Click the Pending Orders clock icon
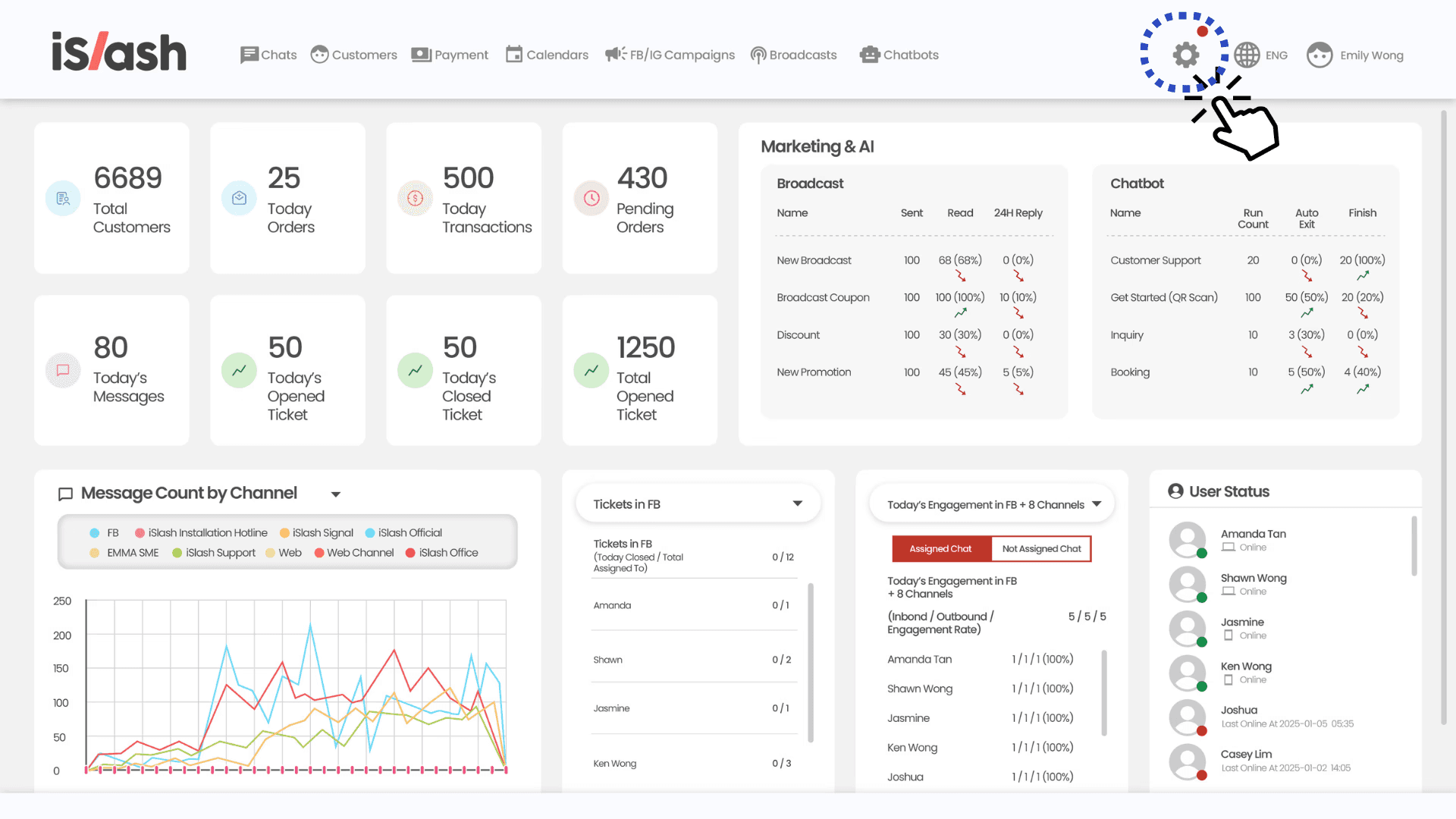 click(x=591, y=199)
